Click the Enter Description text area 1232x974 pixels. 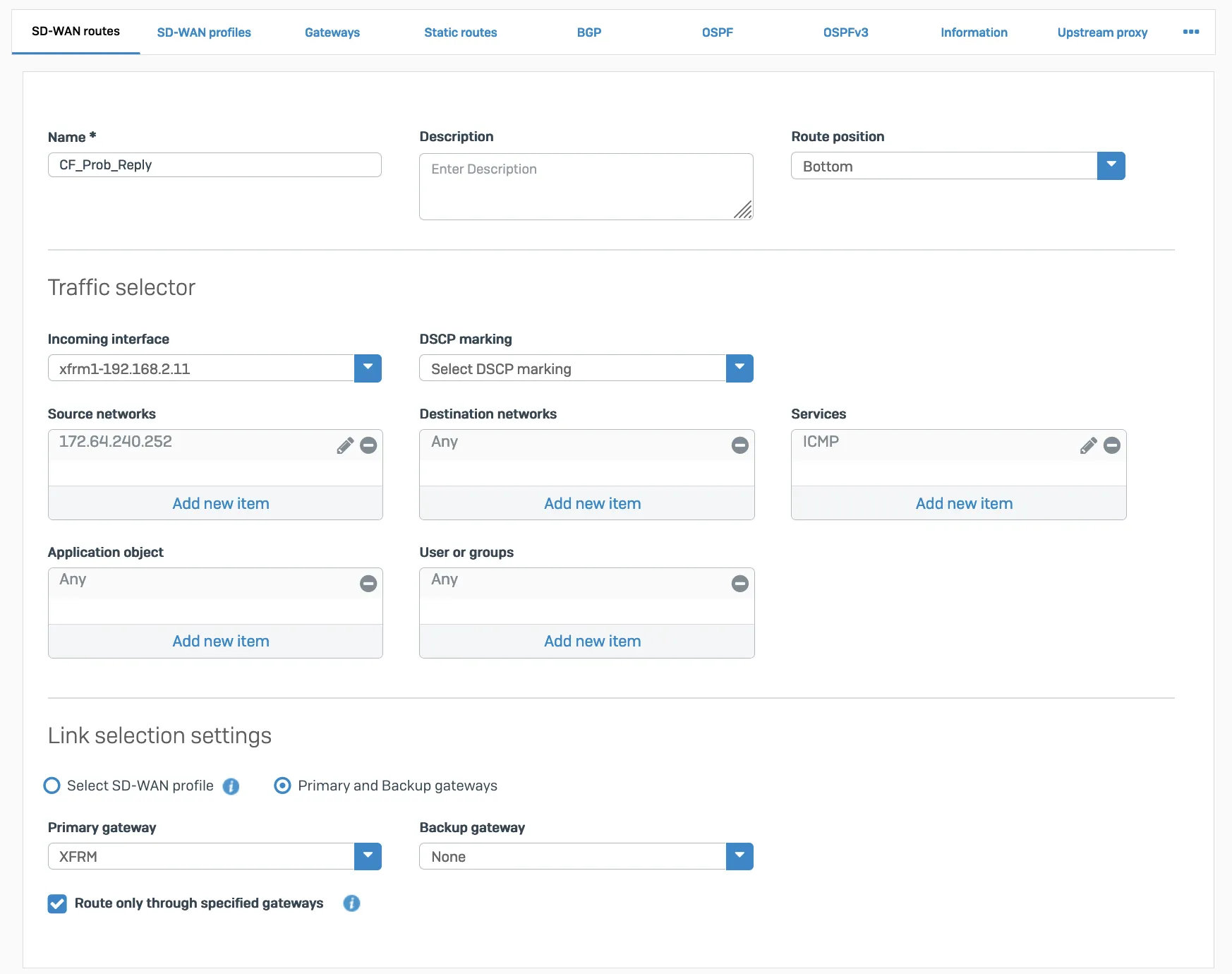tap(586, 186)
